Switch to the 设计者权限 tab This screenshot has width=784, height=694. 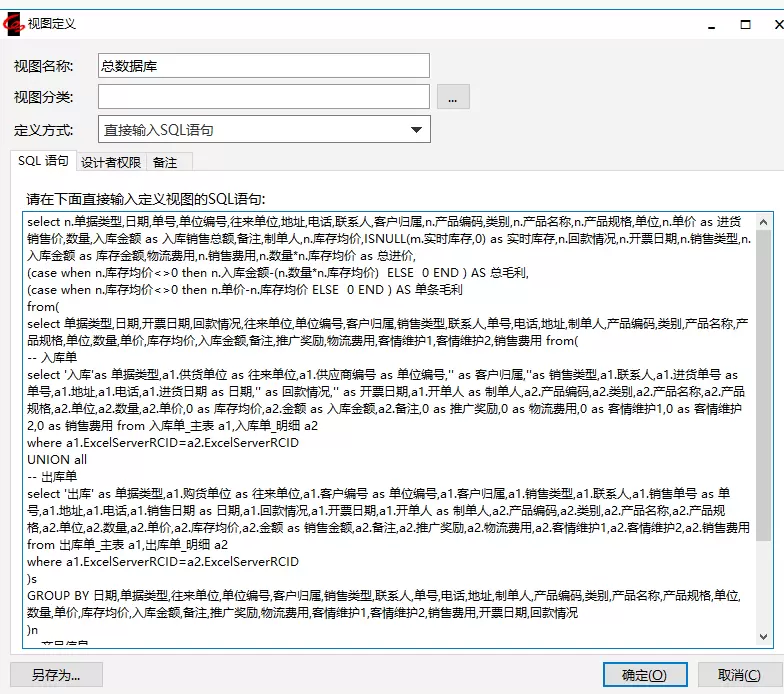click(111, 162)
